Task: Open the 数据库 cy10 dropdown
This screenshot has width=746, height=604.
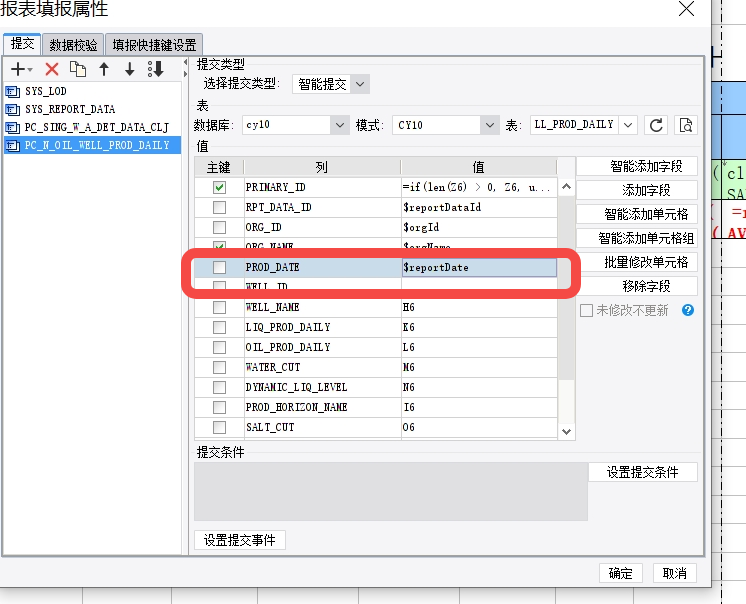Action: 340,125
